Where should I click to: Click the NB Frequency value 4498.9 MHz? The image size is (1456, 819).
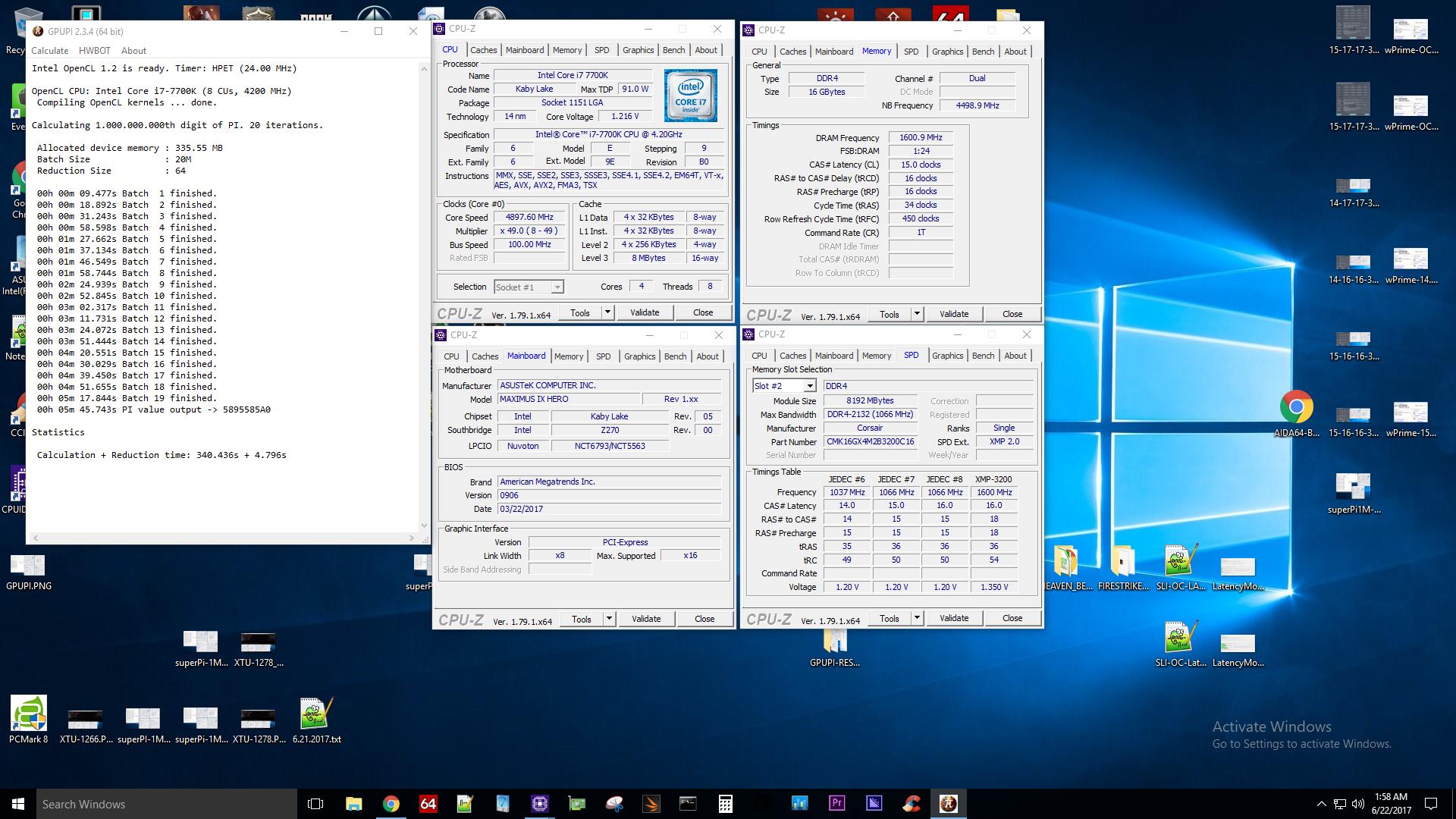tap(977, 105)
